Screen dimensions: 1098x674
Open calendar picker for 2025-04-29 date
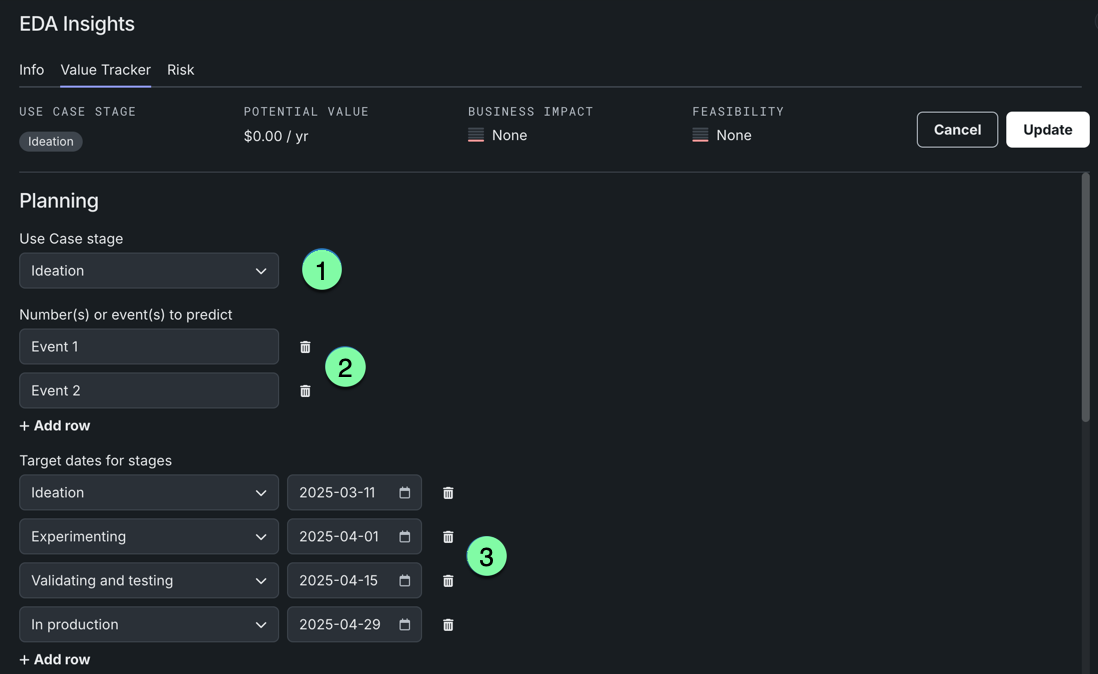click(x=405, y=625)
